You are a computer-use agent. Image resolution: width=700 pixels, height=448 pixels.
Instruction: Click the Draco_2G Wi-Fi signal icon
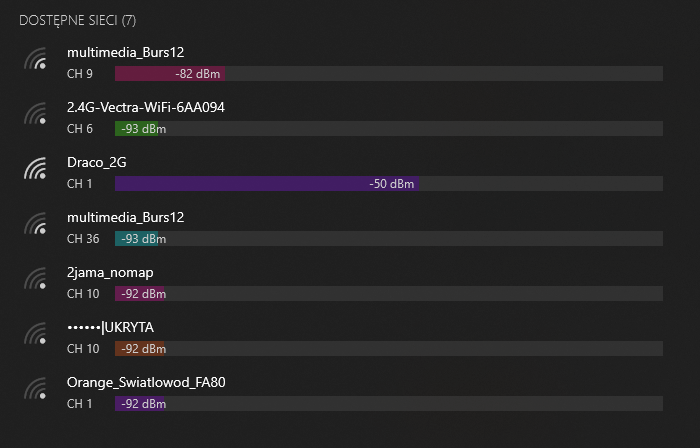[x=37, y=172]
